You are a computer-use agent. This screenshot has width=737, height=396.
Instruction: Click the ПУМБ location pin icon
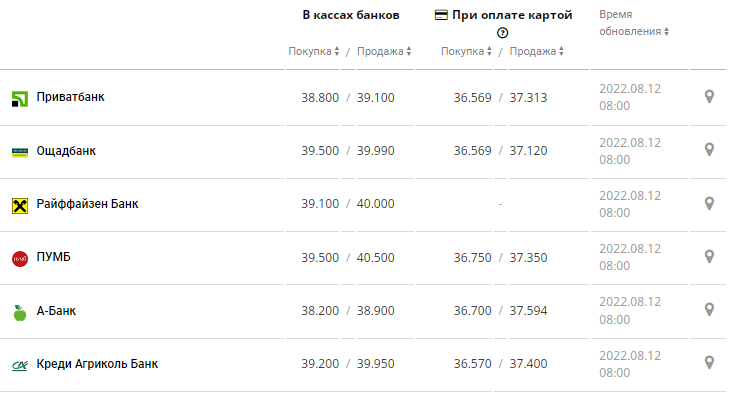(709, 256)
